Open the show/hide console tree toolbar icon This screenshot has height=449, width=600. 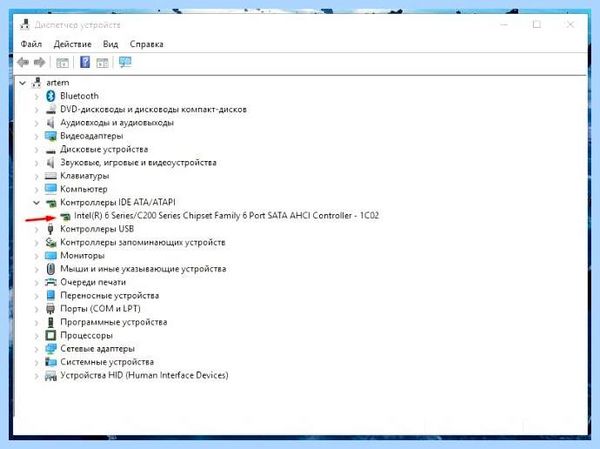(62, 62)
